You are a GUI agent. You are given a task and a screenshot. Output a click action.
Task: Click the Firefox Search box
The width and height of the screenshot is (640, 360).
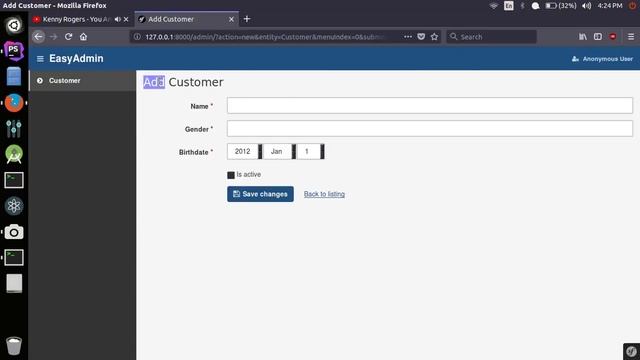tap(491, 37)
